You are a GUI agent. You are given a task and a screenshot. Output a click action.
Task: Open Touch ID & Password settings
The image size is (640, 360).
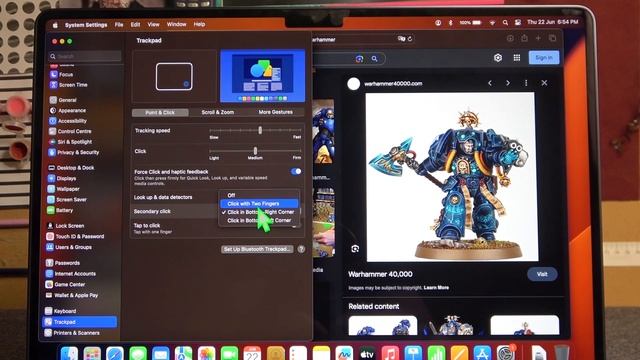coord(76,236)
